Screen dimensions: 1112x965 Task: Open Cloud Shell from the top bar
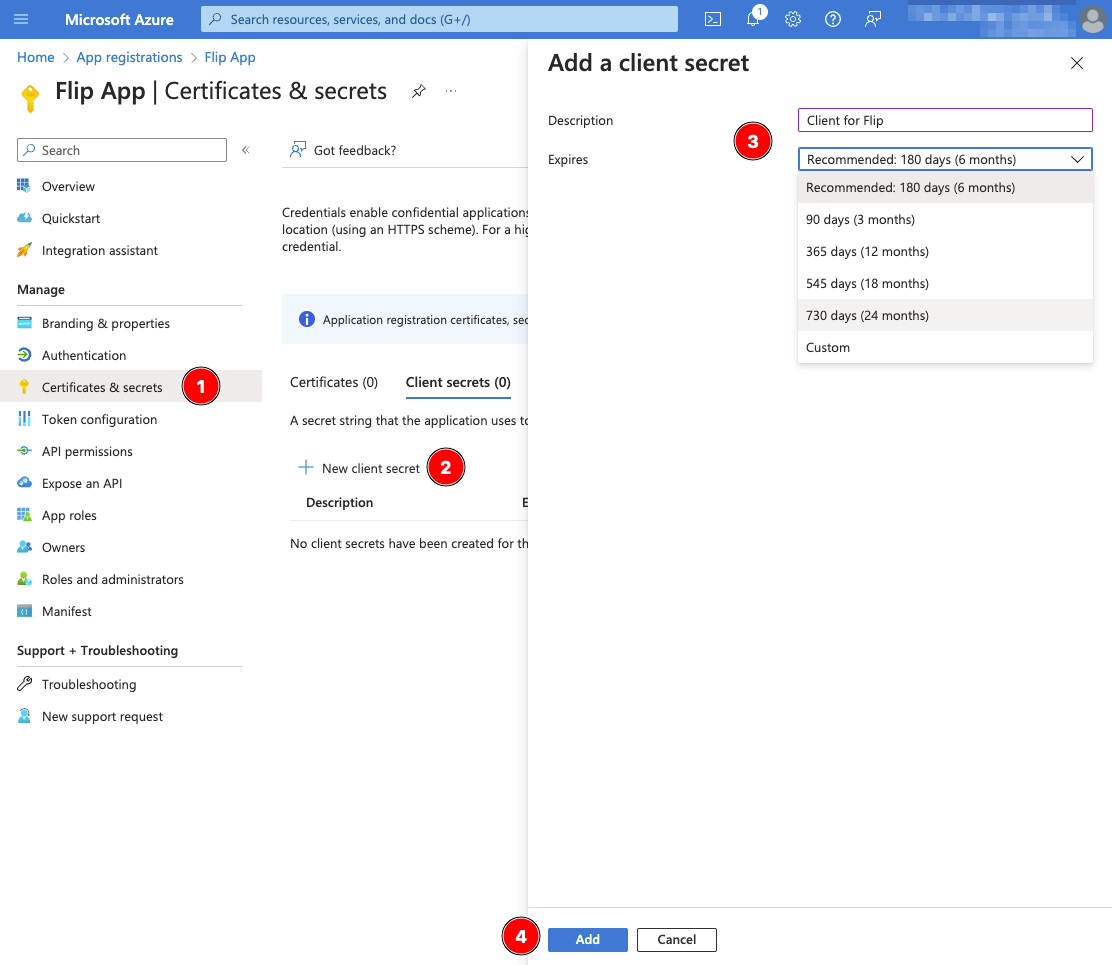[x=713, y=19]
